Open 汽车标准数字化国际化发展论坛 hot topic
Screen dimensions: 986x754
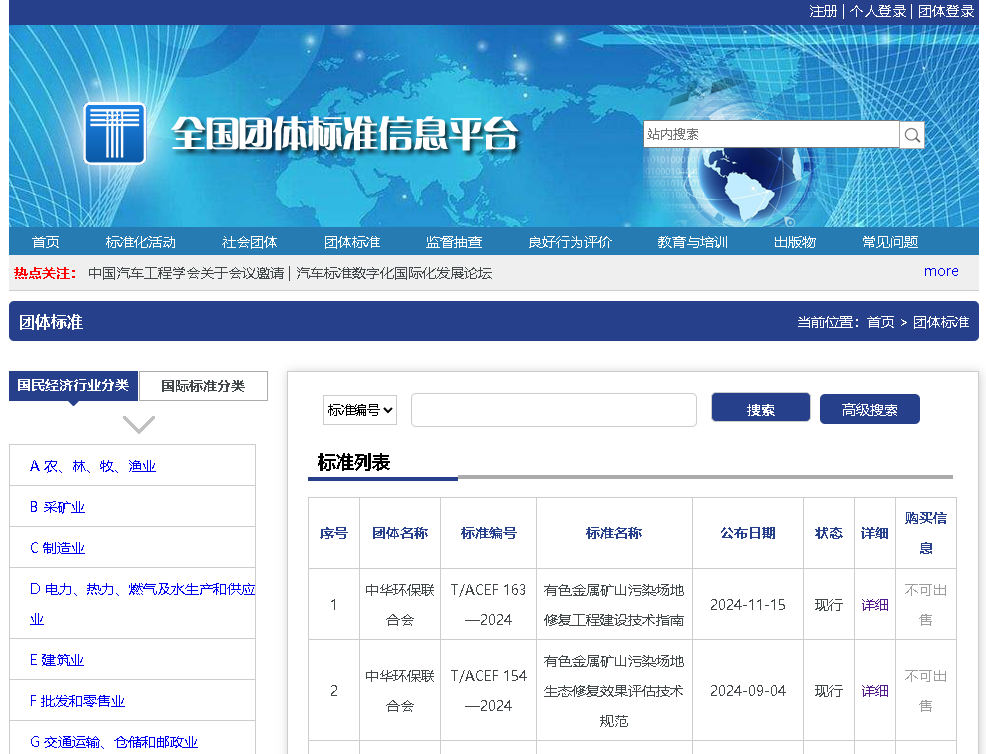click(394, 273)
